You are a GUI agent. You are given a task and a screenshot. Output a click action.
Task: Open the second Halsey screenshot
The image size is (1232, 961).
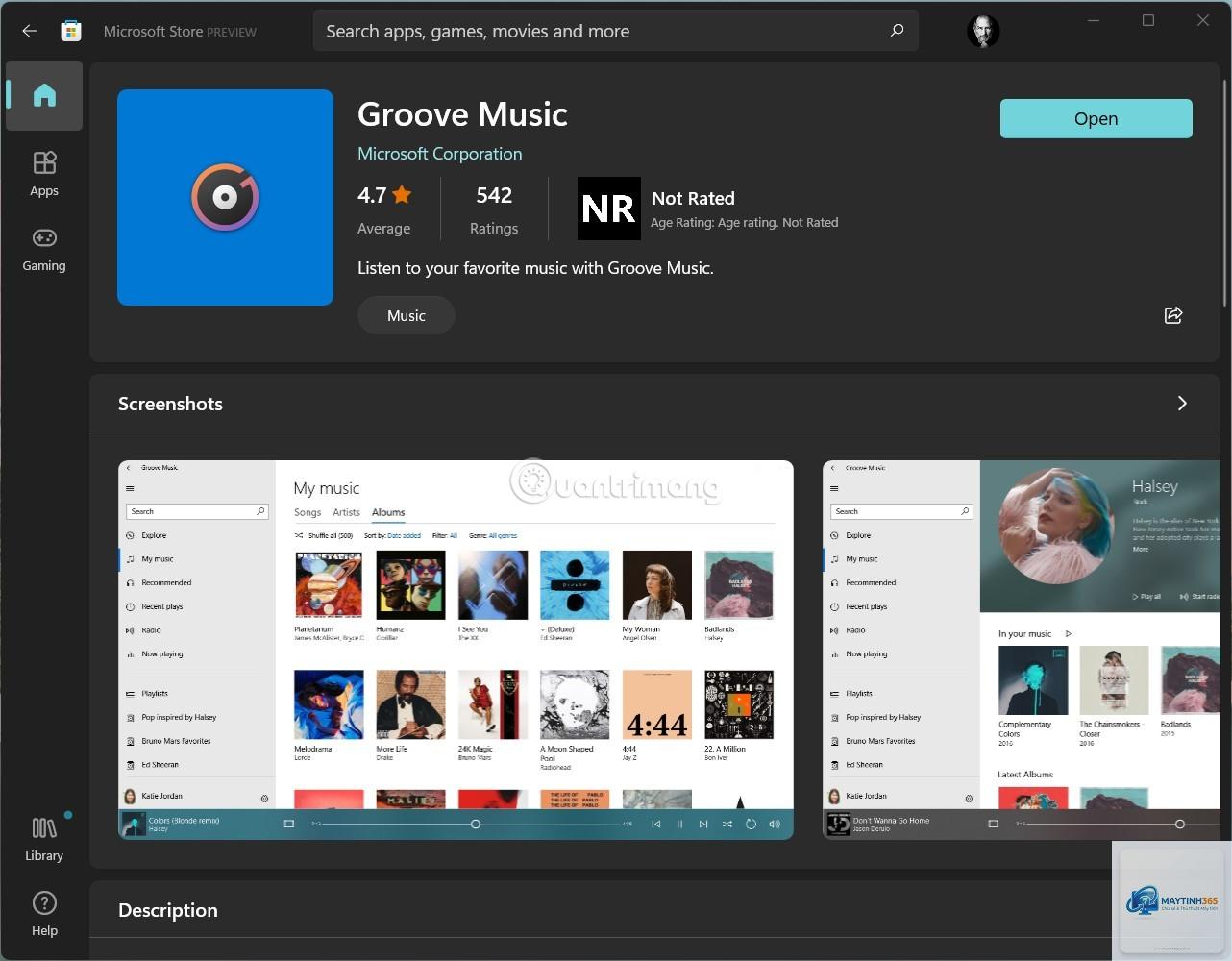[x=1022, y=650]
